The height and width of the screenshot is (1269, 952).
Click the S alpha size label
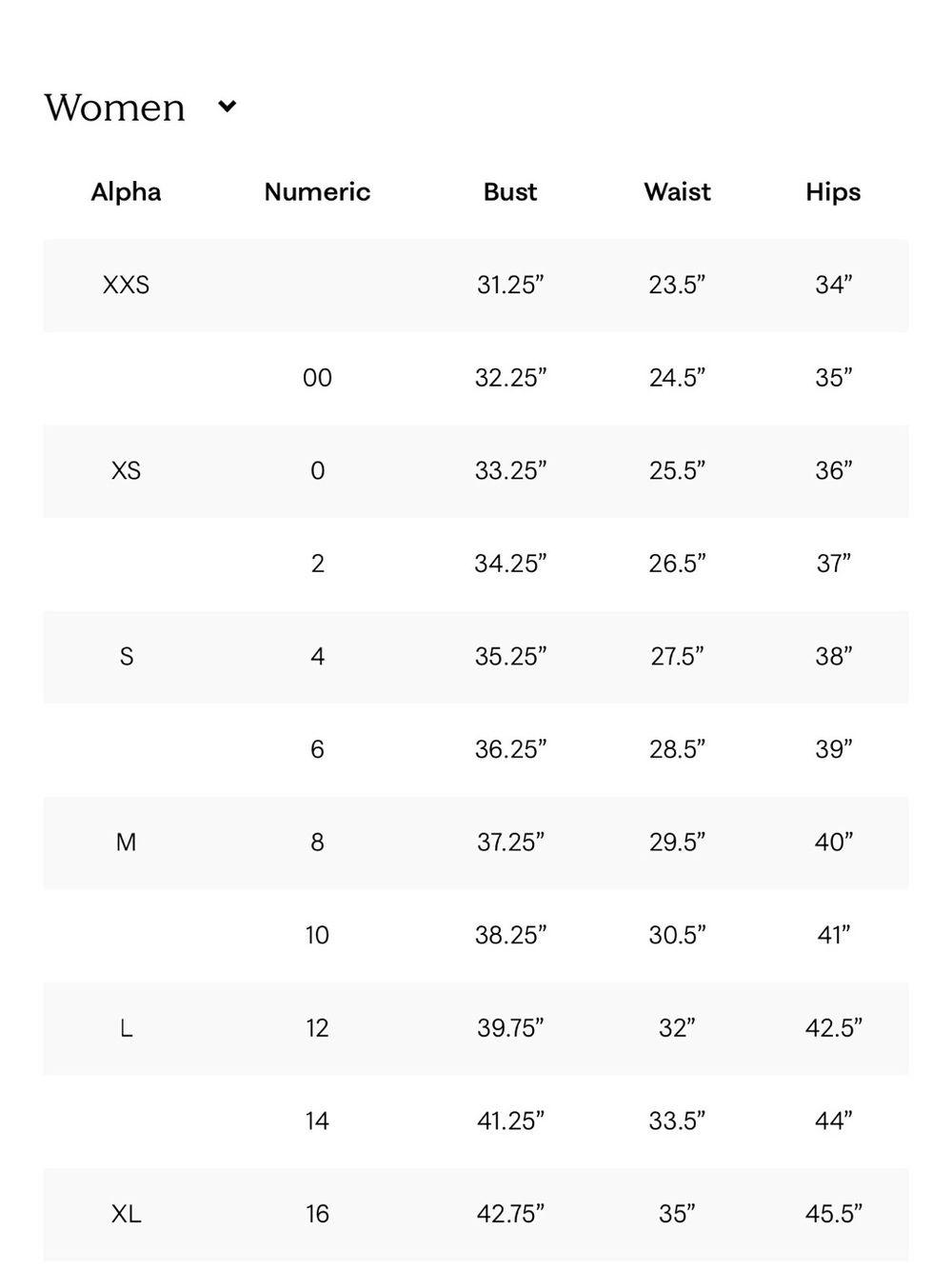(x=126, y=656)
